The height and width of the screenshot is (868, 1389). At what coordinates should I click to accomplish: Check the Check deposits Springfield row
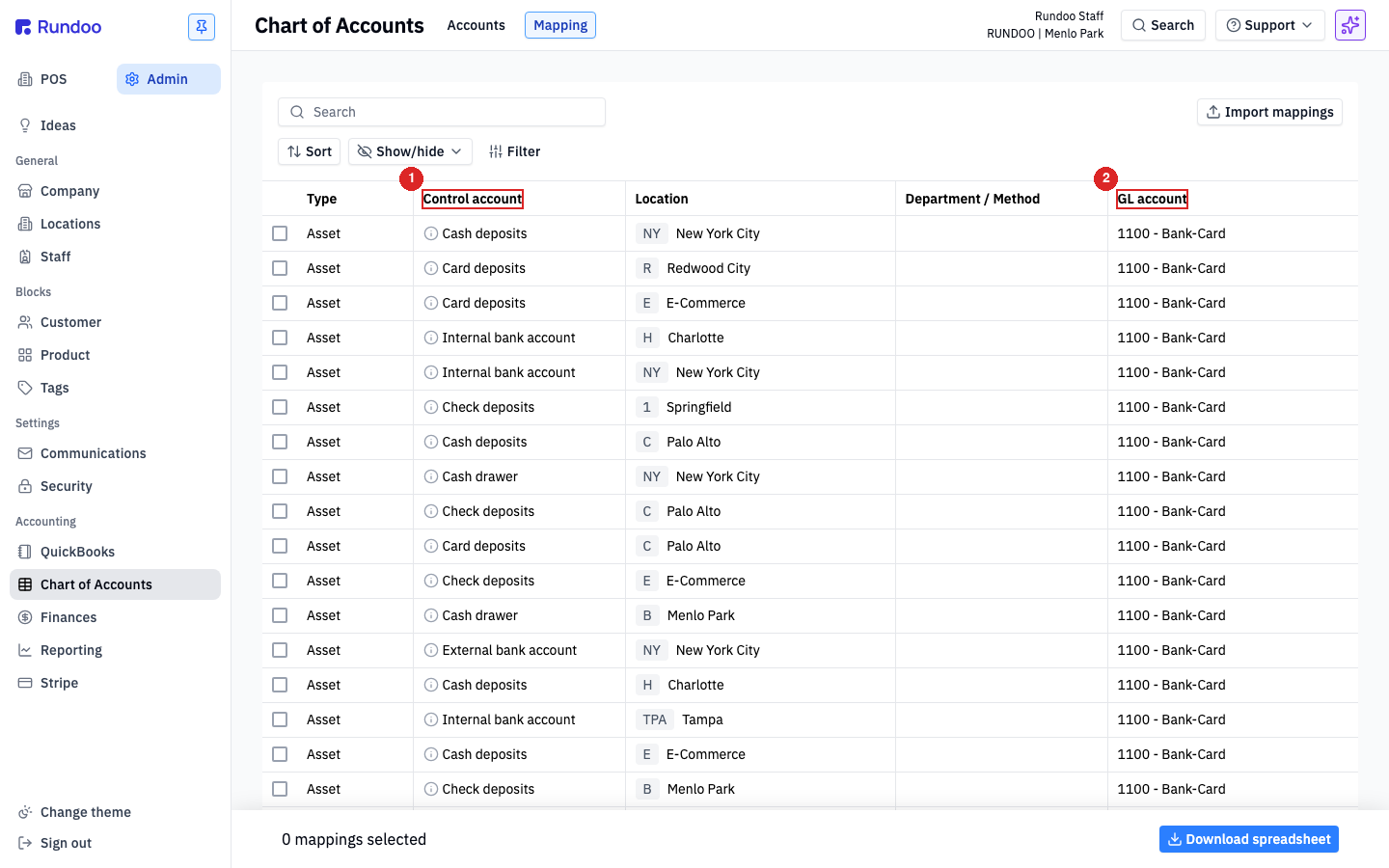pos(280,407)
